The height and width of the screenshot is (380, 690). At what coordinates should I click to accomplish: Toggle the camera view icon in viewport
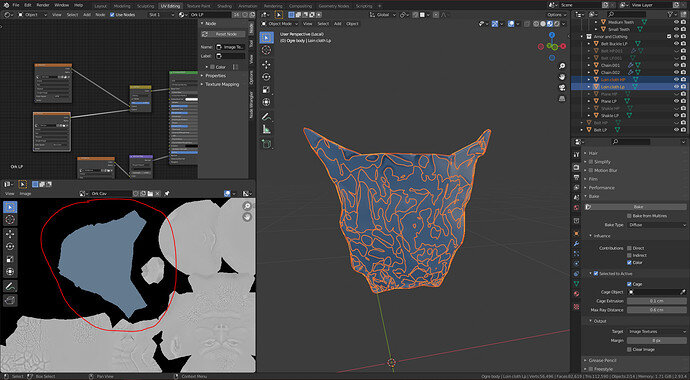pos(562,88)
